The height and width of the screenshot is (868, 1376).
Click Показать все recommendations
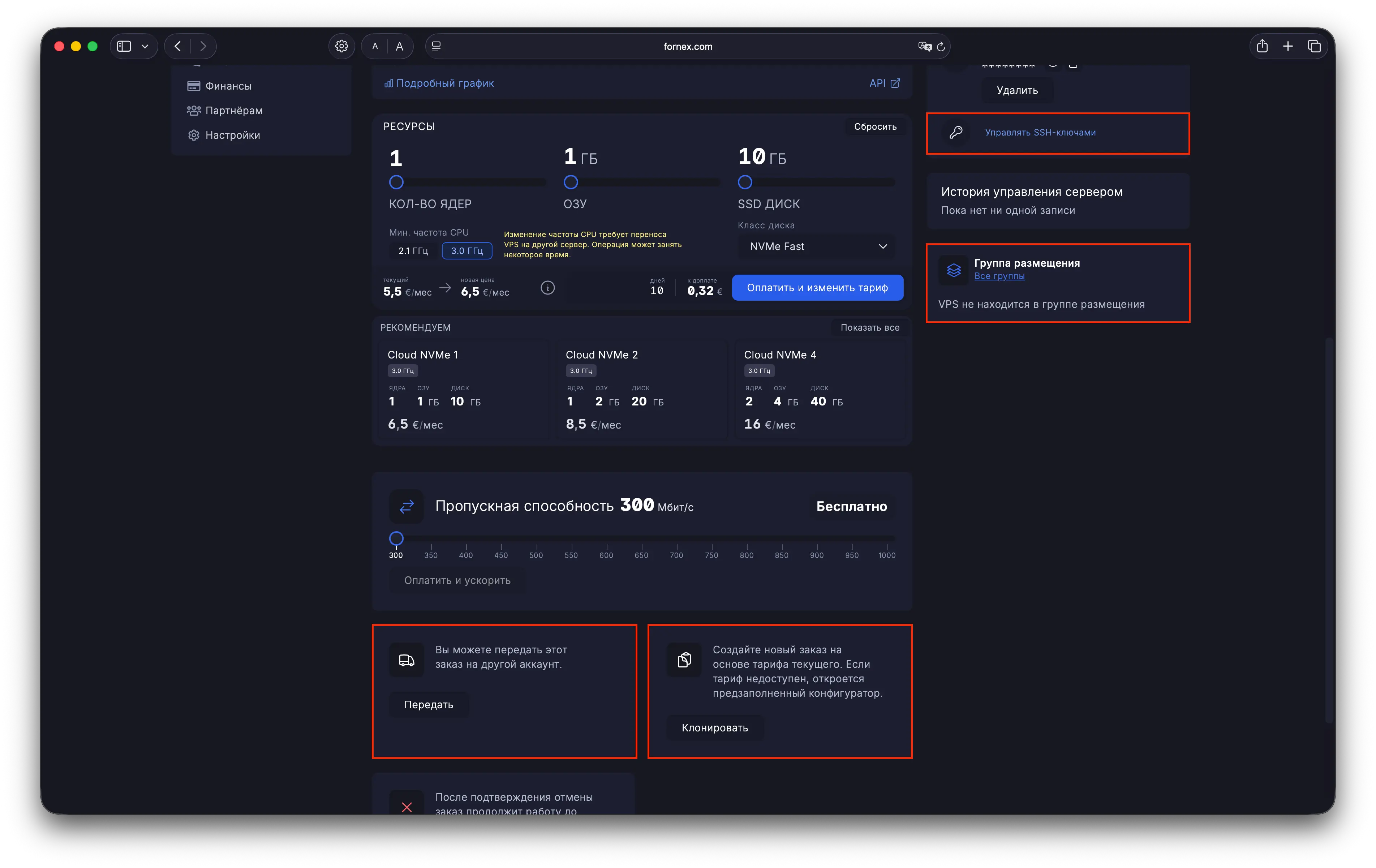tap(870, 327)
